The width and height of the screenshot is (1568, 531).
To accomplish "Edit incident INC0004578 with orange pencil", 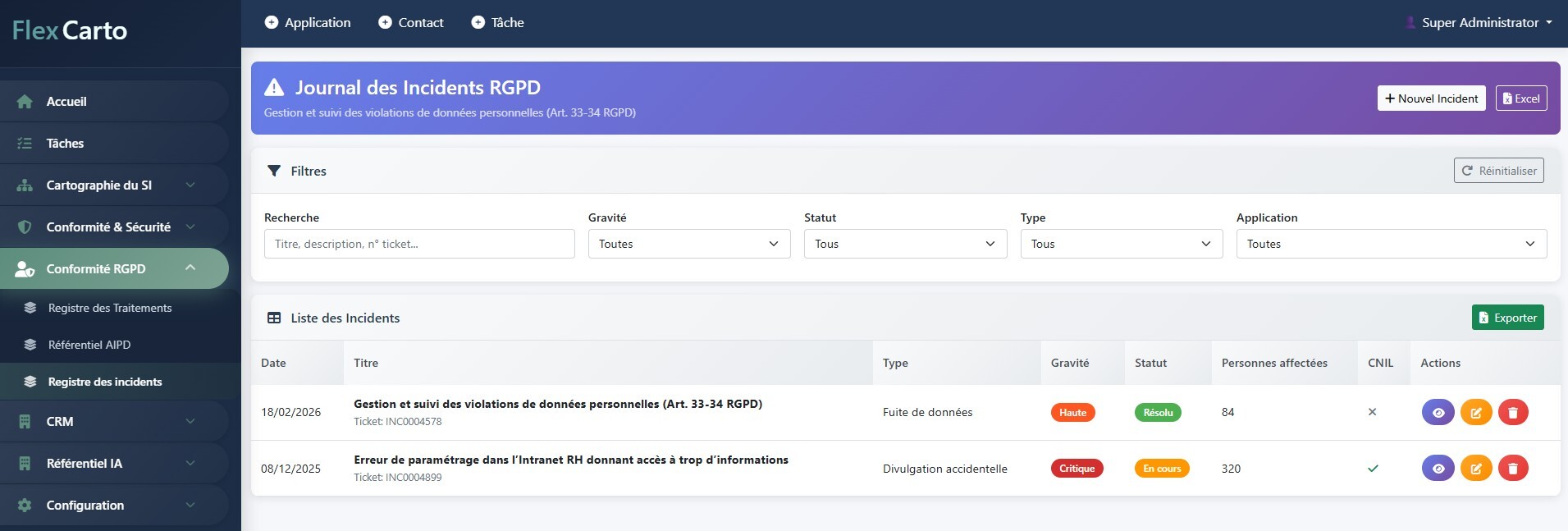I will [x=1476, y=413].
